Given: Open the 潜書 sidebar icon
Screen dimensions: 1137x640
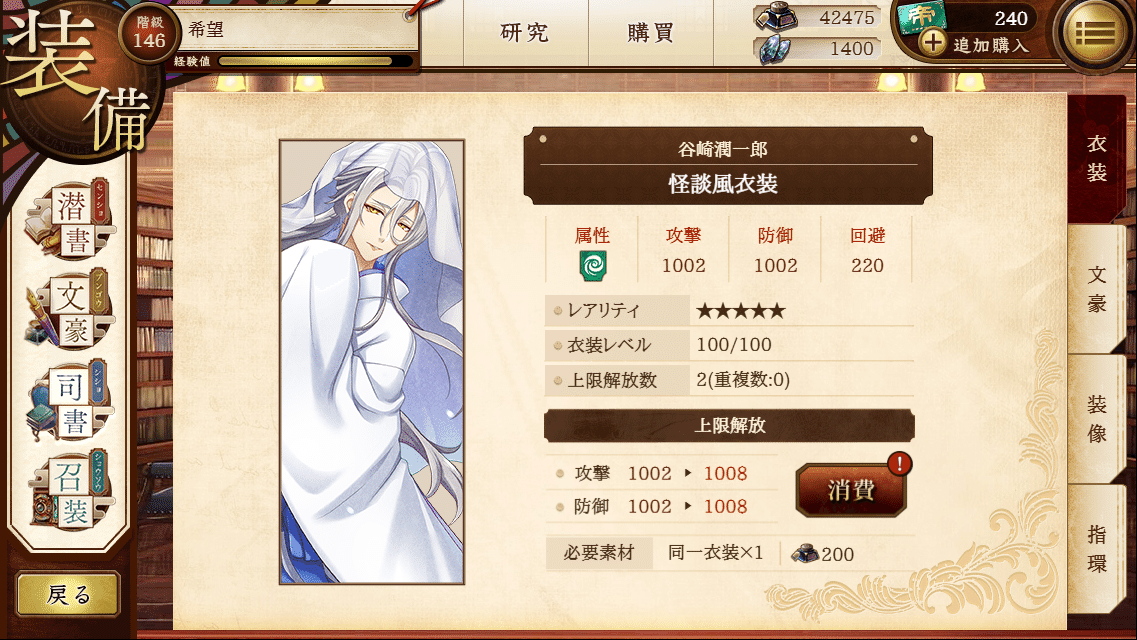Looking at the screenshot, I should [67, 221].
